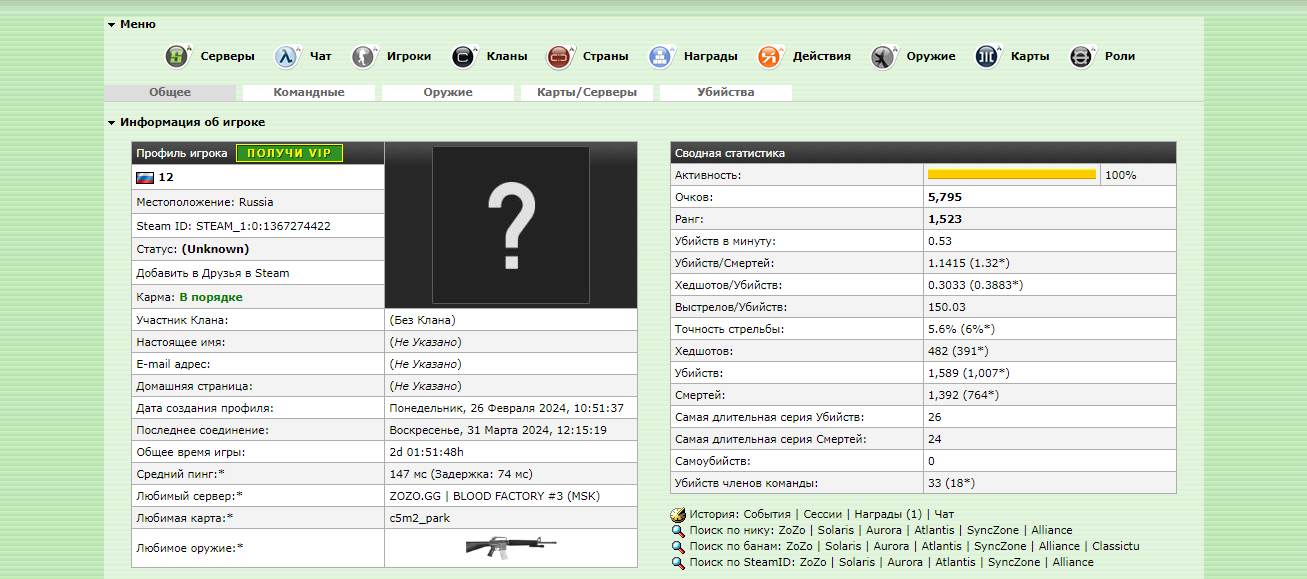
Task: Open the Roles icon in menu
Action: [x=1082, y=57]
